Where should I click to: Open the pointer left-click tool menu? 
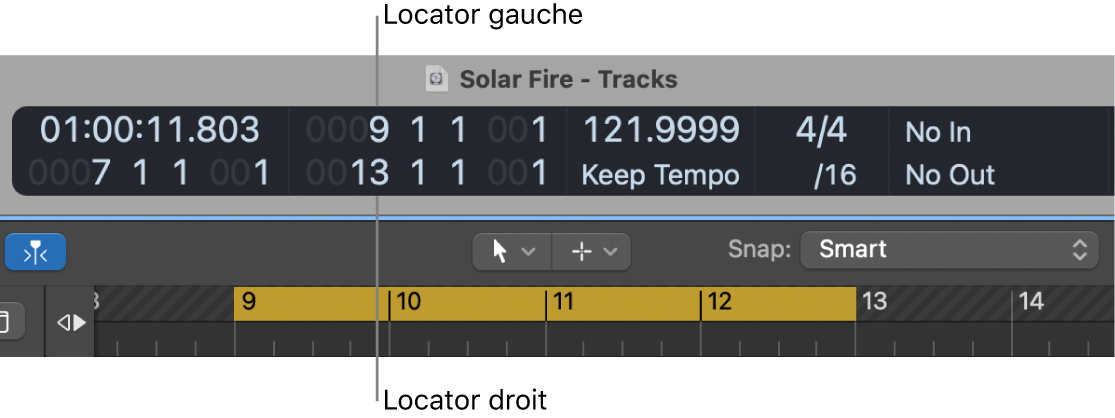click(x=514, y=252)
